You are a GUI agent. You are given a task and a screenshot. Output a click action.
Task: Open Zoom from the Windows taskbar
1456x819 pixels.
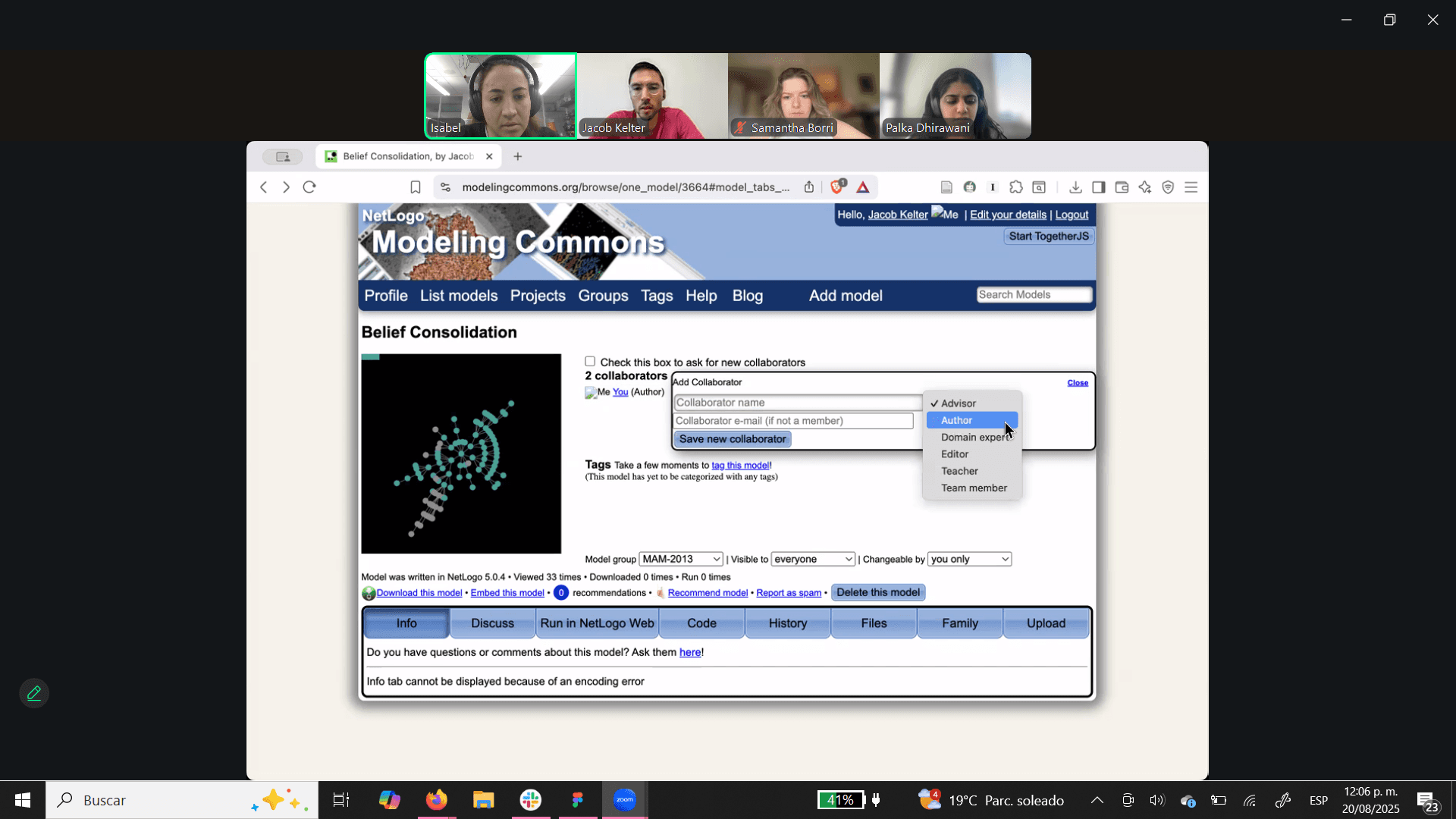tap(625, 800)
